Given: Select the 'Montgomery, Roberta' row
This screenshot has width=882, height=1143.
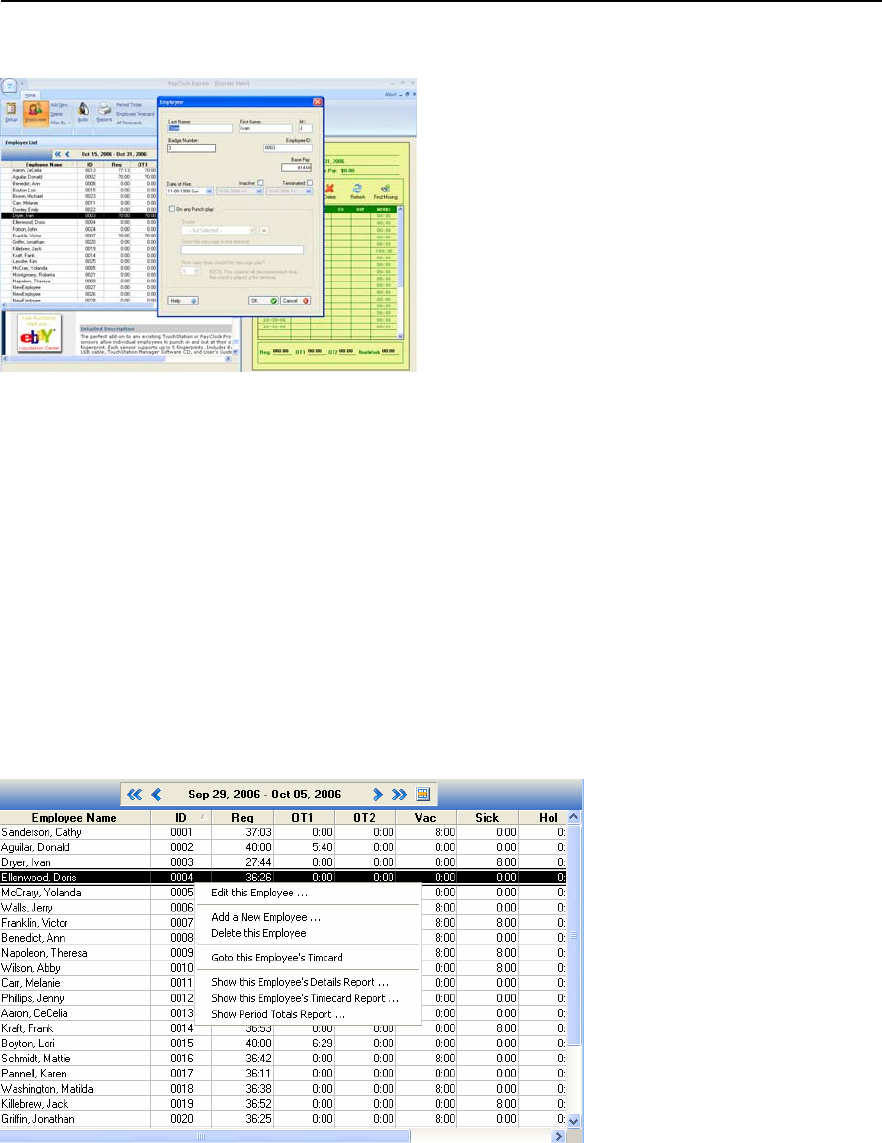Looking at the screenshot, I should [x=79, y=275].
